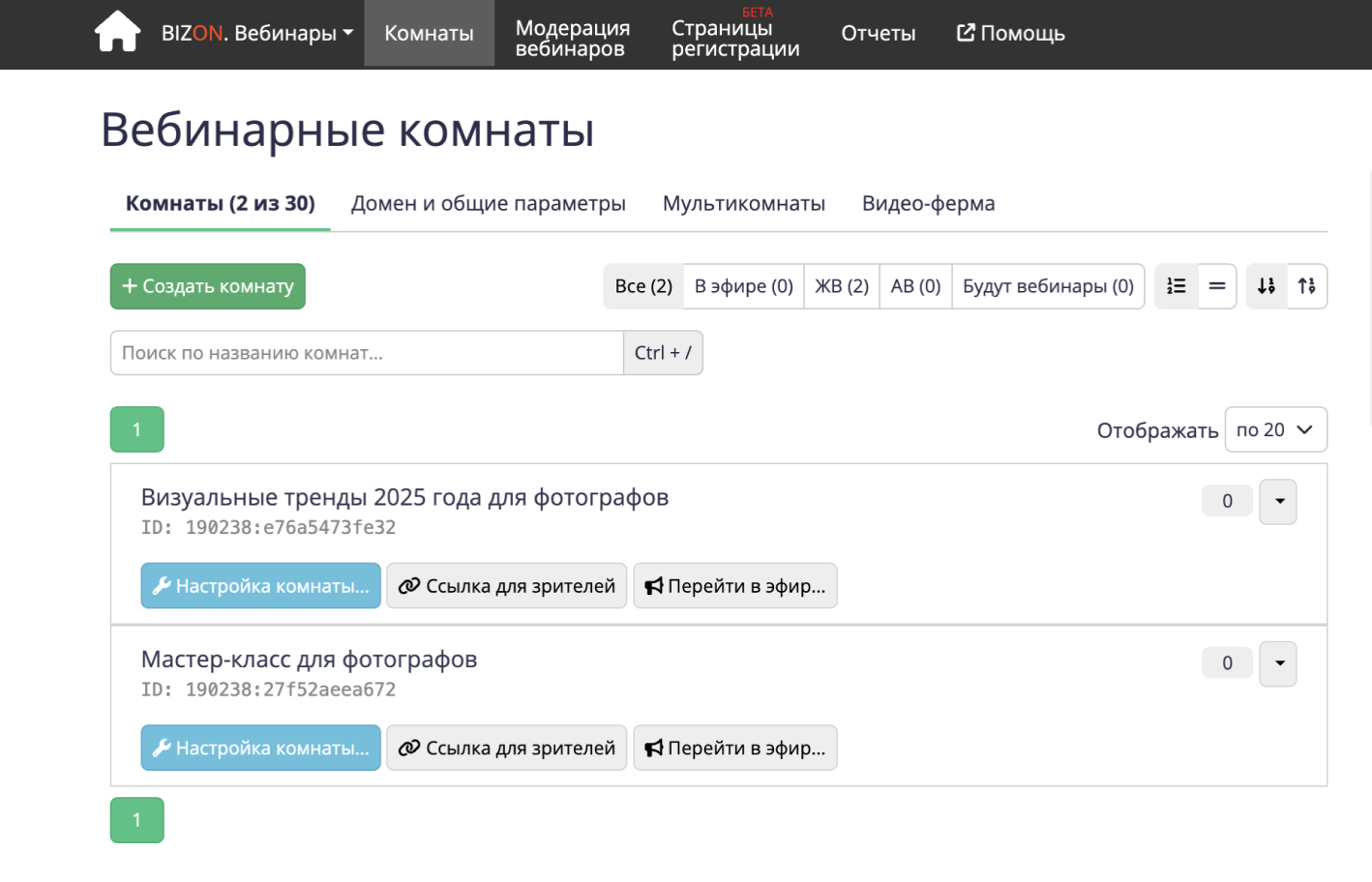Click the Создать комнату button
This screenshot has width=1372, height=882.
pyautogui.click(x=208, y=286)
